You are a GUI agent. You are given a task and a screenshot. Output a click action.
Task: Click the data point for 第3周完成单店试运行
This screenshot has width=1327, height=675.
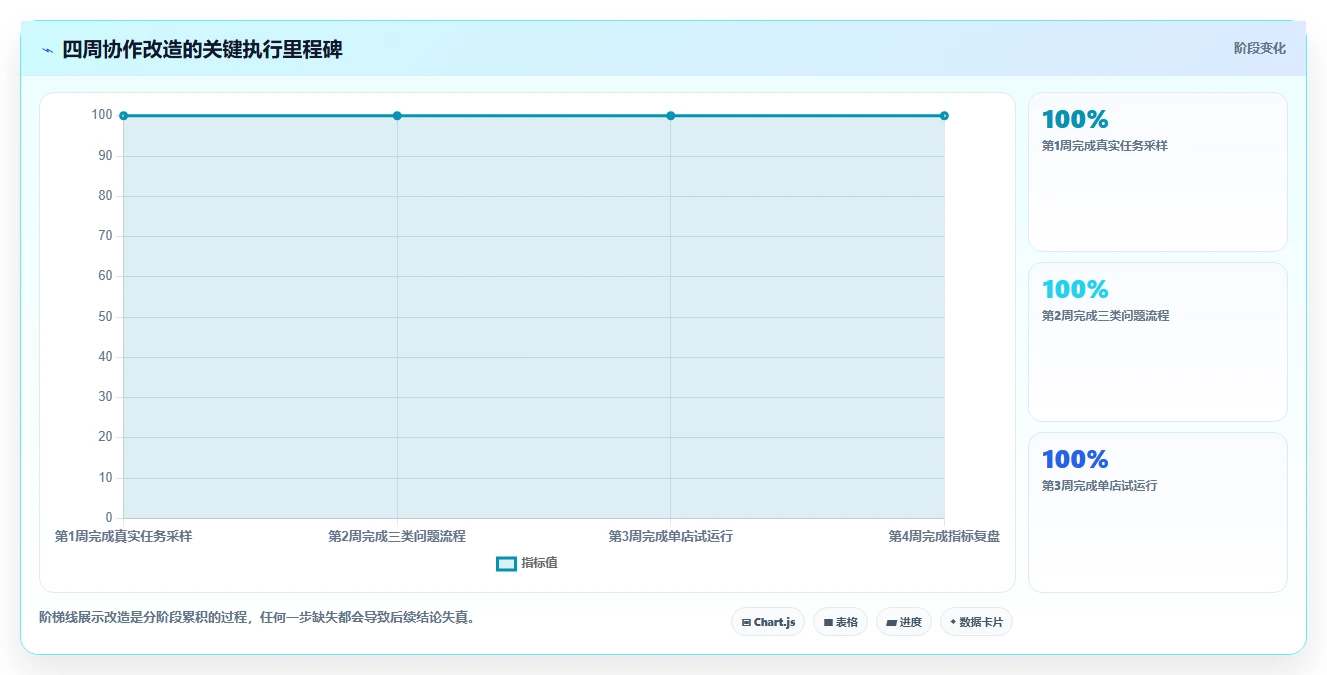(x=670, y=116)
